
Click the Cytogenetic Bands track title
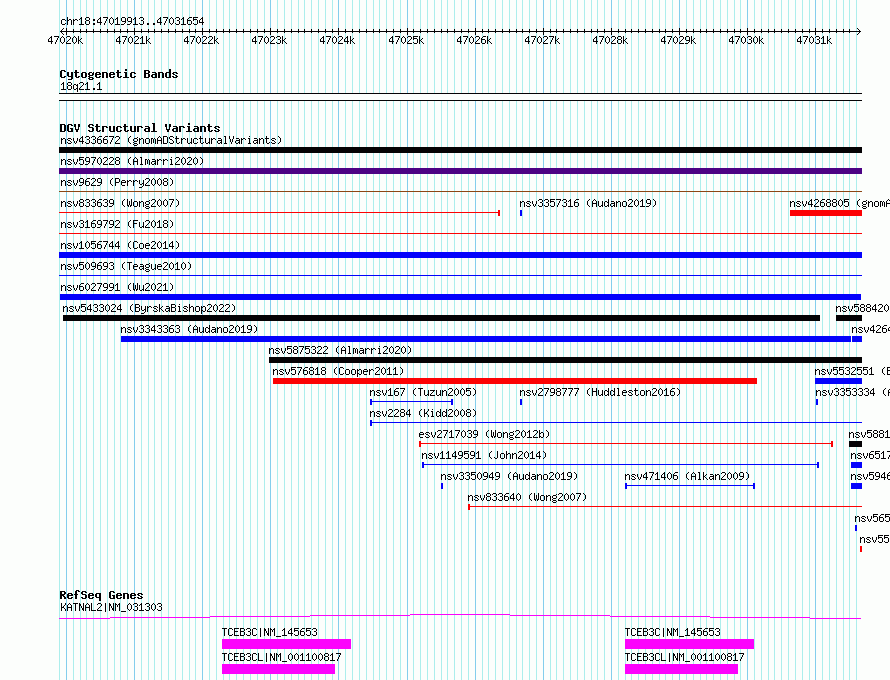[119, 74]
